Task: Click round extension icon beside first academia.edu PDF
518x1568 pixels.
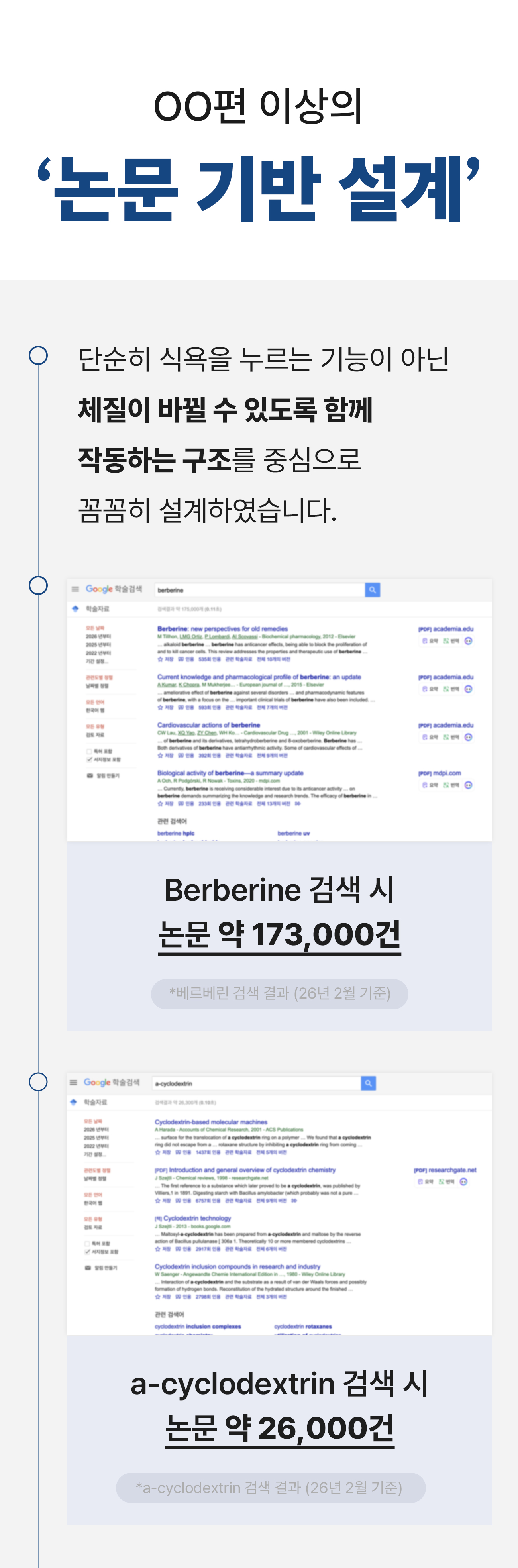Action: coord(468,641)
